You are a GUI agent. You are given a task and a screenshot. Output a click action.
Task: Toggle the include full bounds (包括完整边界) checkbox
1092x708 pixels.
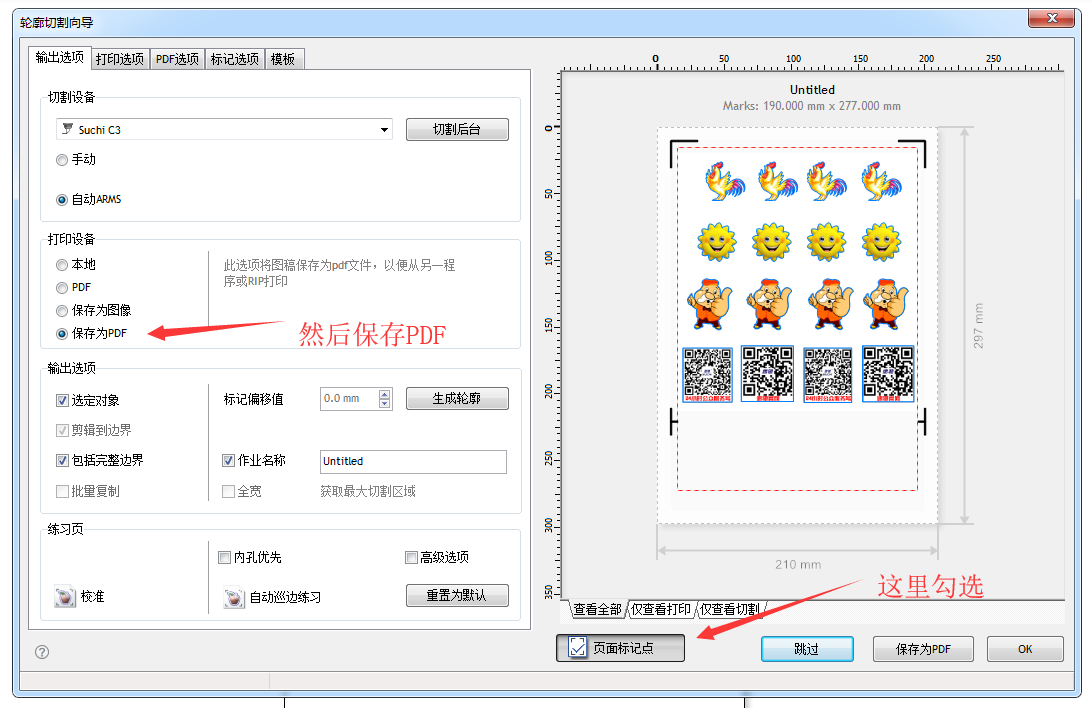pyautogui.click(x=62, y=460)
